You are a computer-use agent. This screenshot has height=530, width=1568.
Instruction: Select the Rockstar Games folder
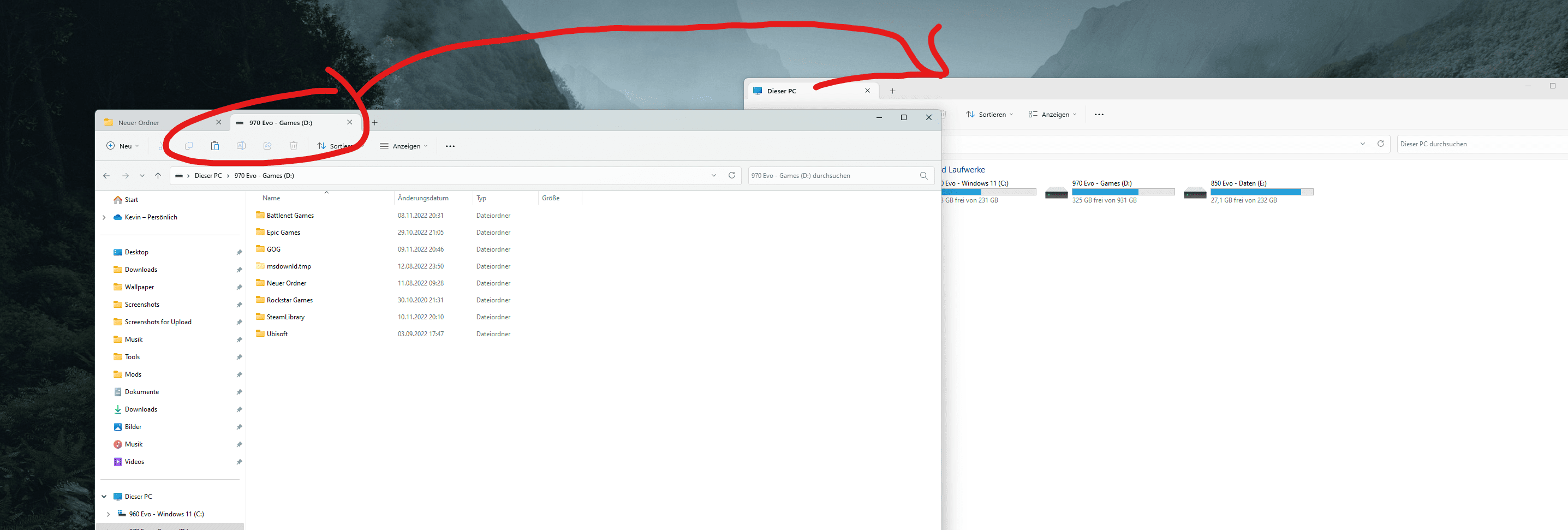tap(289, 300)
